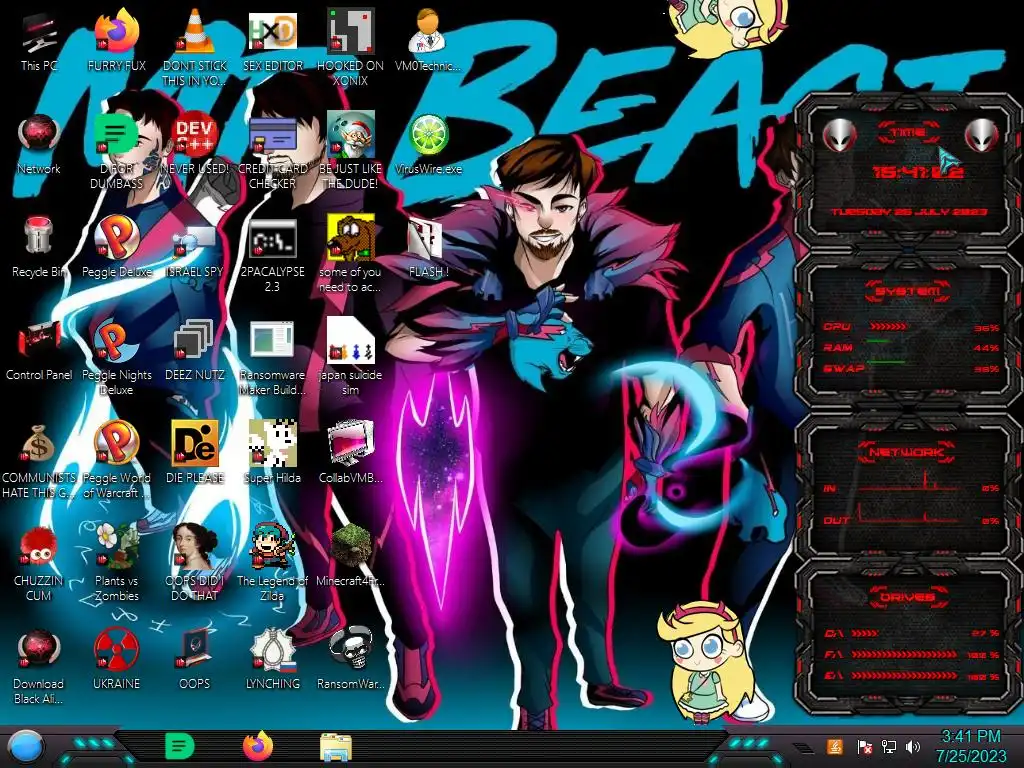Open the green pinned app on the taskbar

[x=180, y=746]
